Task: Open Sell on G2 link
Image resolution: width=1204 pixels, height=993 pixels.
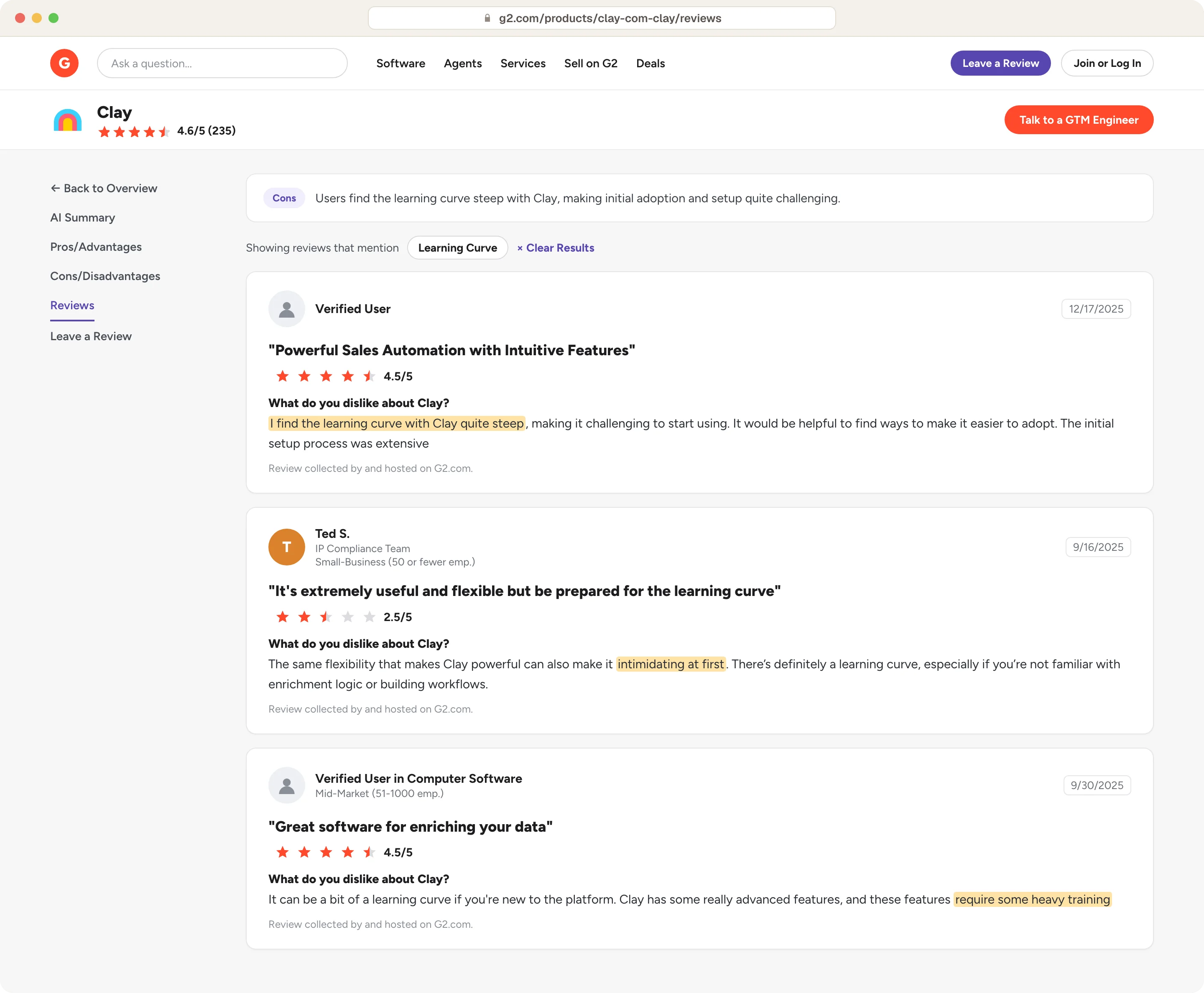Action: (x=591, y=63)
